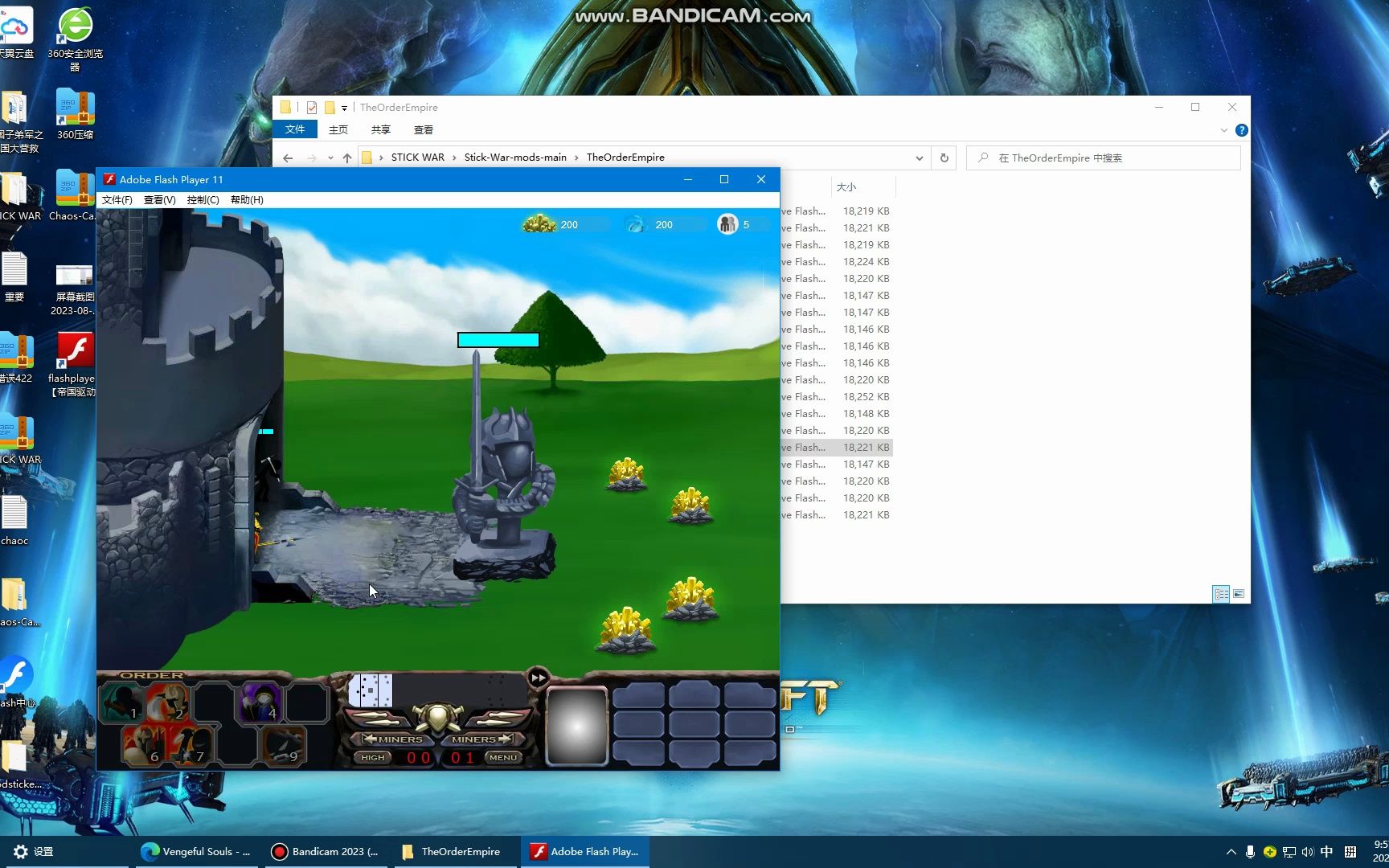
Task: Train the spartan helmet unit numbered 6
Action: click(145, 745)
